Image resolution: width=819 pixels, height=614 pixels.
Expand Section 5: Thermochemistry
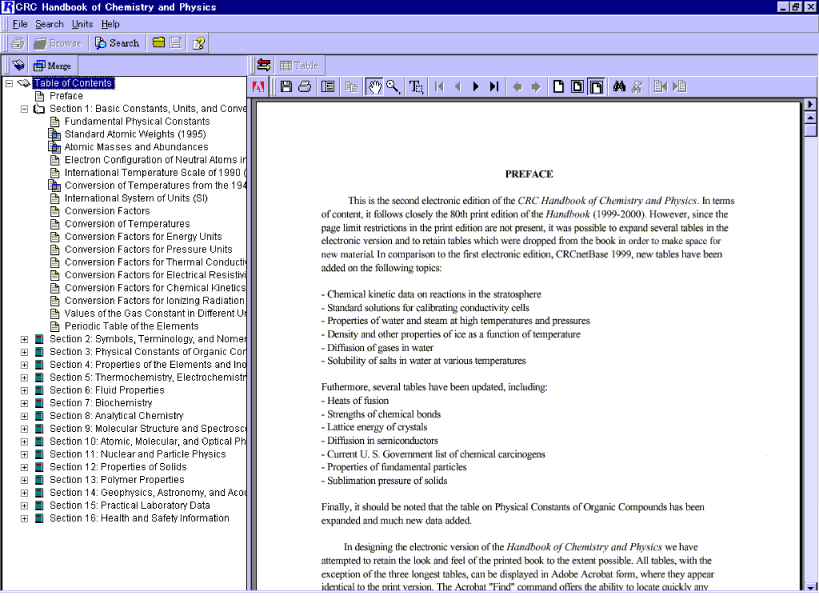click(24, 377)
